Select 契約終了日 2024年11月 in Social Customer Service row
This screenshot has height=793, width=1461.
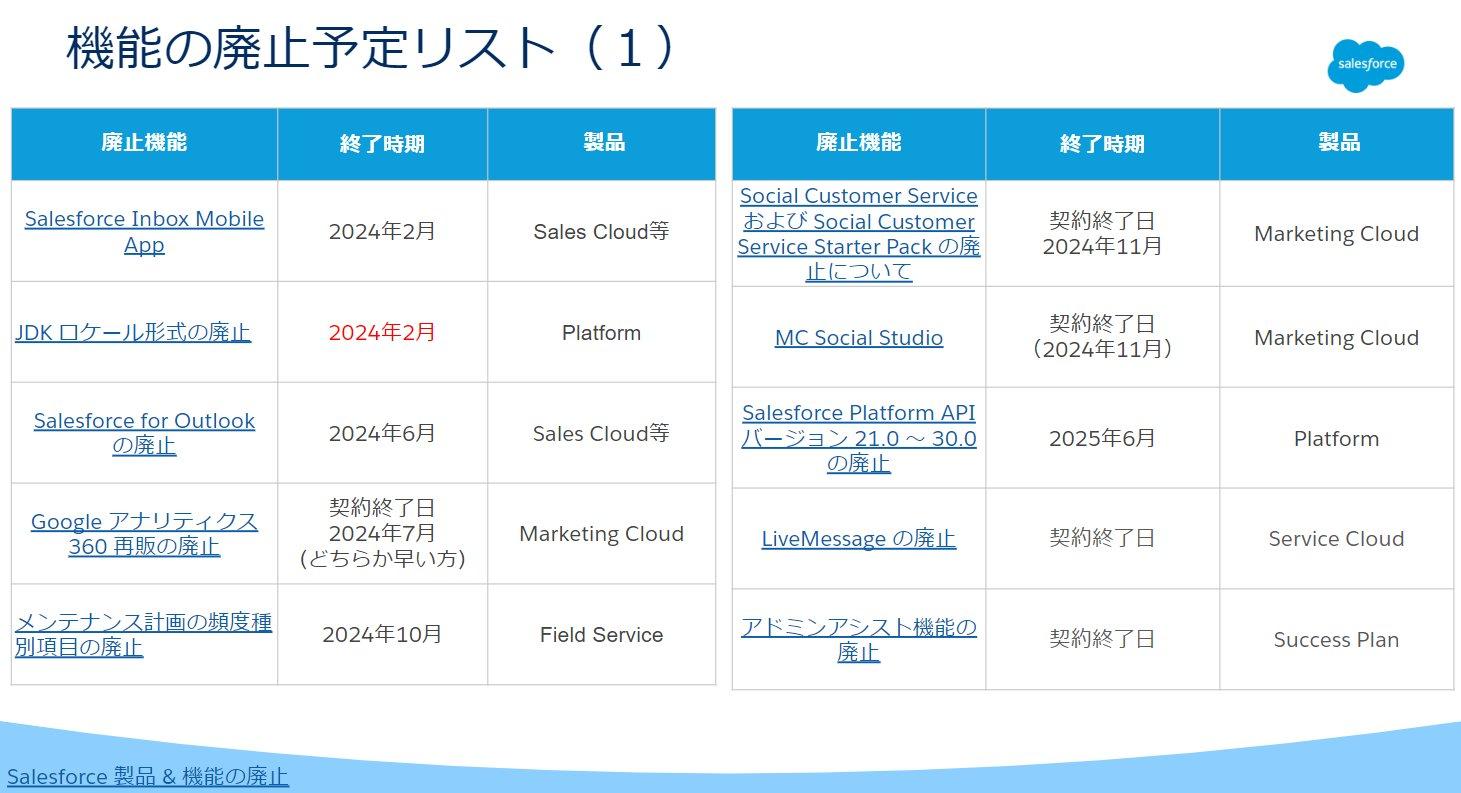(1102, 233)
